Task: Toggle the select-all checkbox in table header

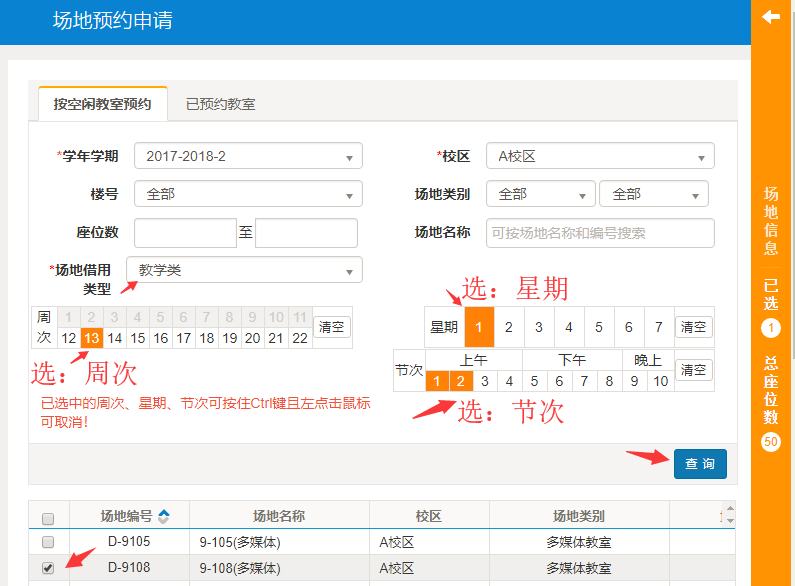Action: tap(48, 518)
